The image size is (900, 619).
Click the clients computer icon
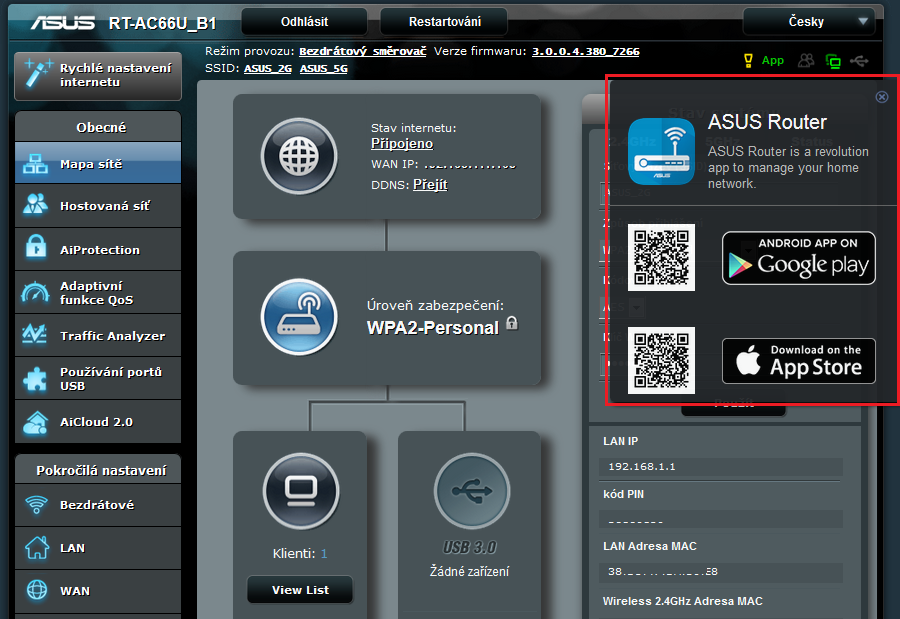coord(301,491)
